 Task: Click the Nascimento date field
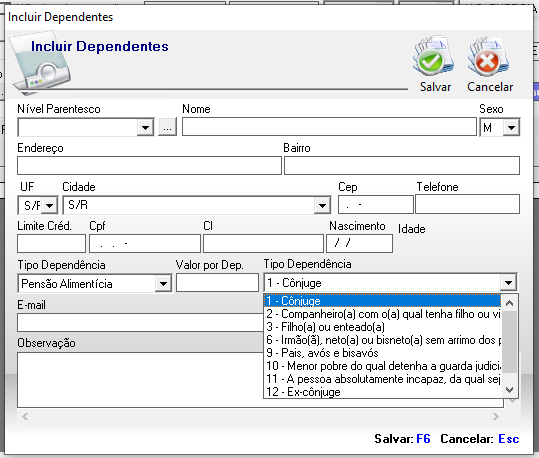359,244
